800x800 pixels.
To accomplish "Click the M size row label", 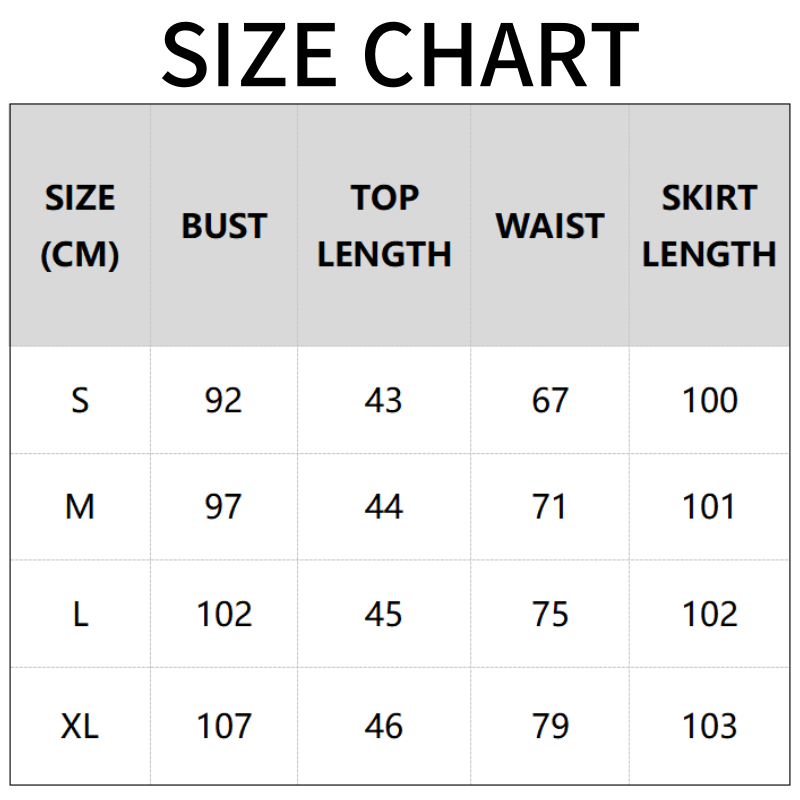I will [80, 507].
